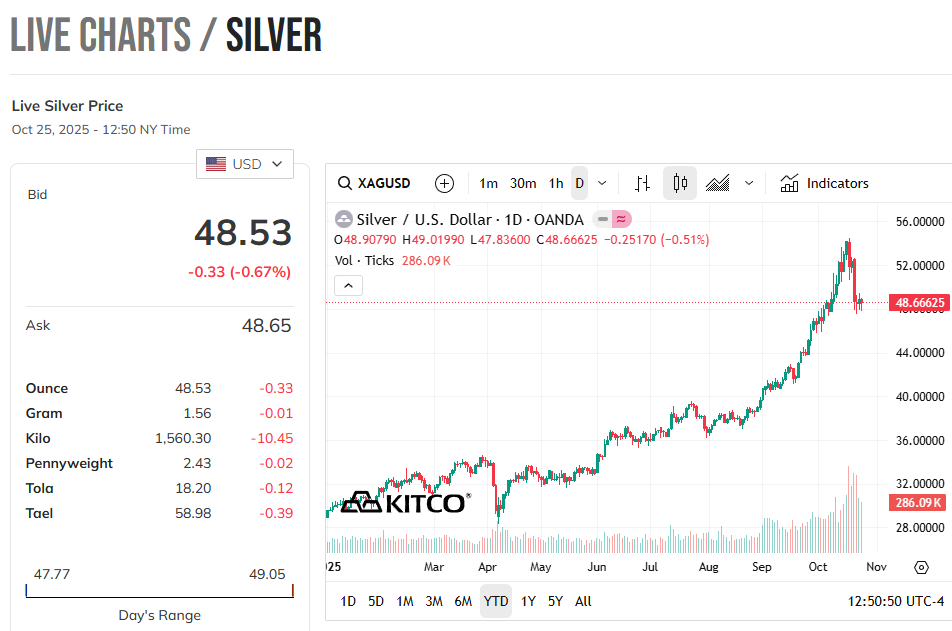
Task: Collapse the chart legend with arrow button
Action: pyautogui.click(x=348, y=286)
